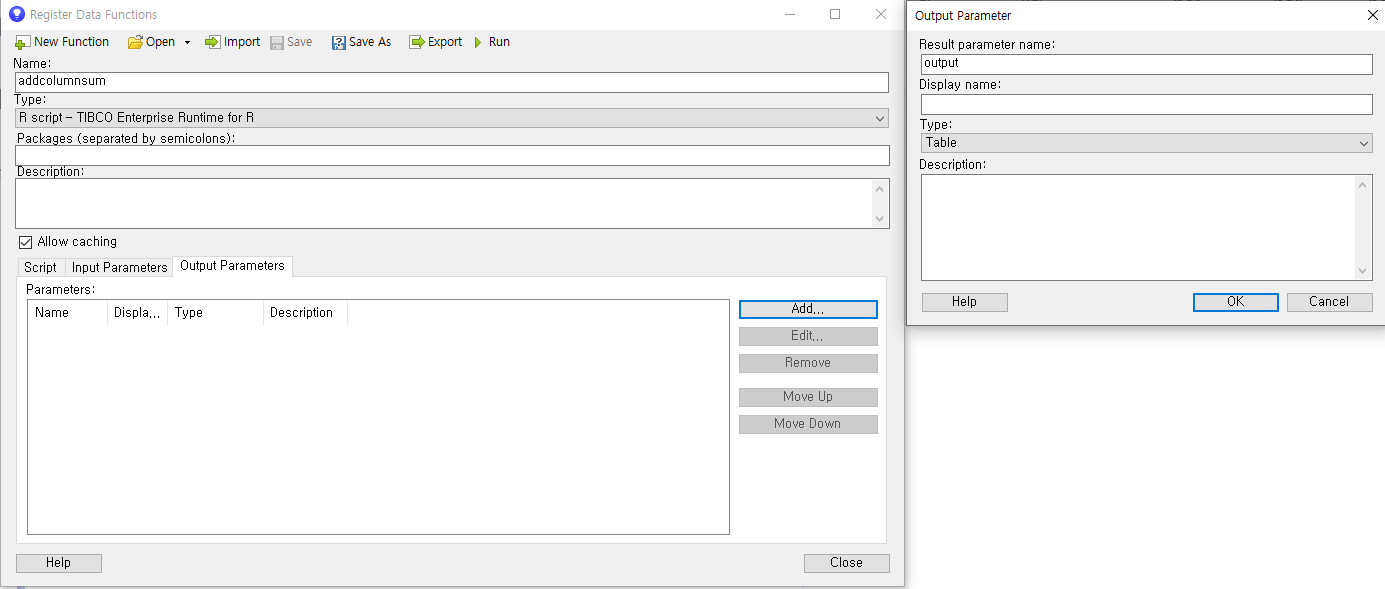Click the Output Parameter Description text area
The width and height of the screenshot is (1385, 589).
coord(1138,228)
